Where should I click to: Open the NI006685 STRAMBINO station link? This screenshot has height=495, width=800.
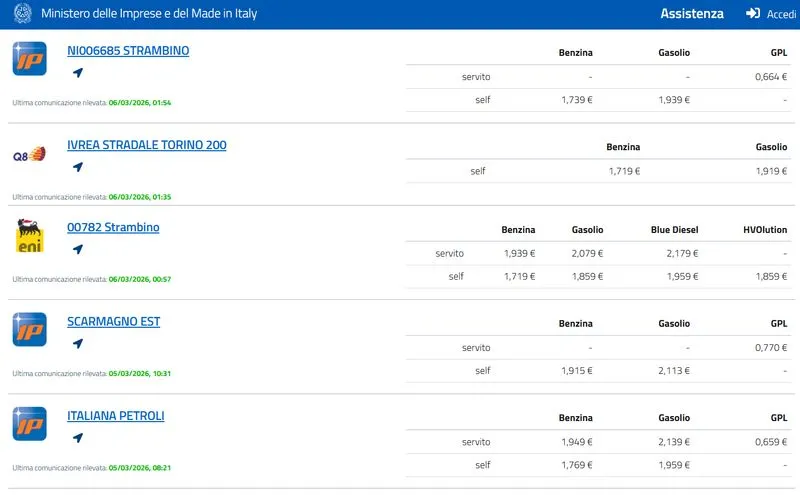click(128, 51)
